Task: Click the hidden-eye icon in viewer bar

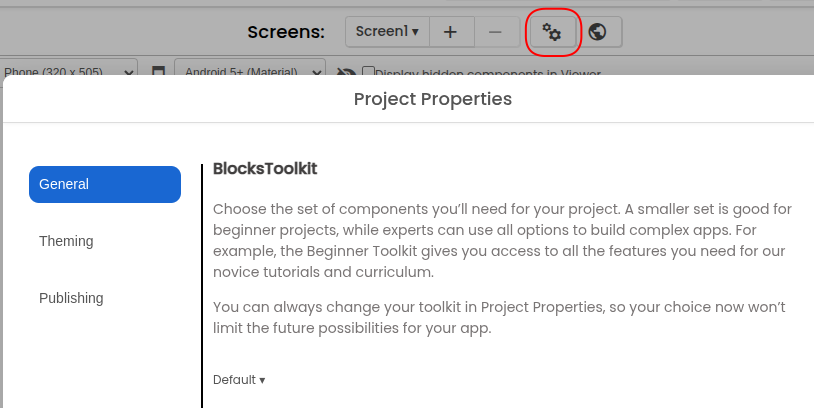Action: [x=347, y=73]
